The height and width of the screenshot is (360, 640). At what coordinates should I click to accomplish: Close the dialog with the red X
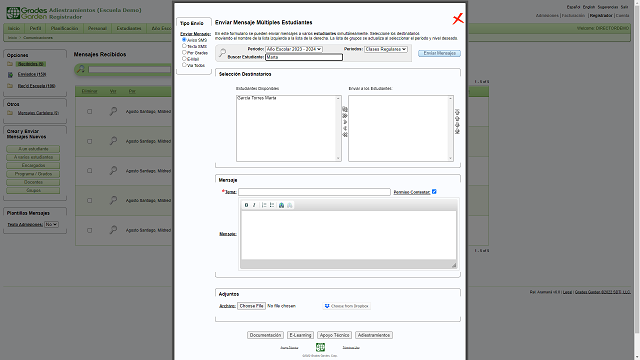458,19
